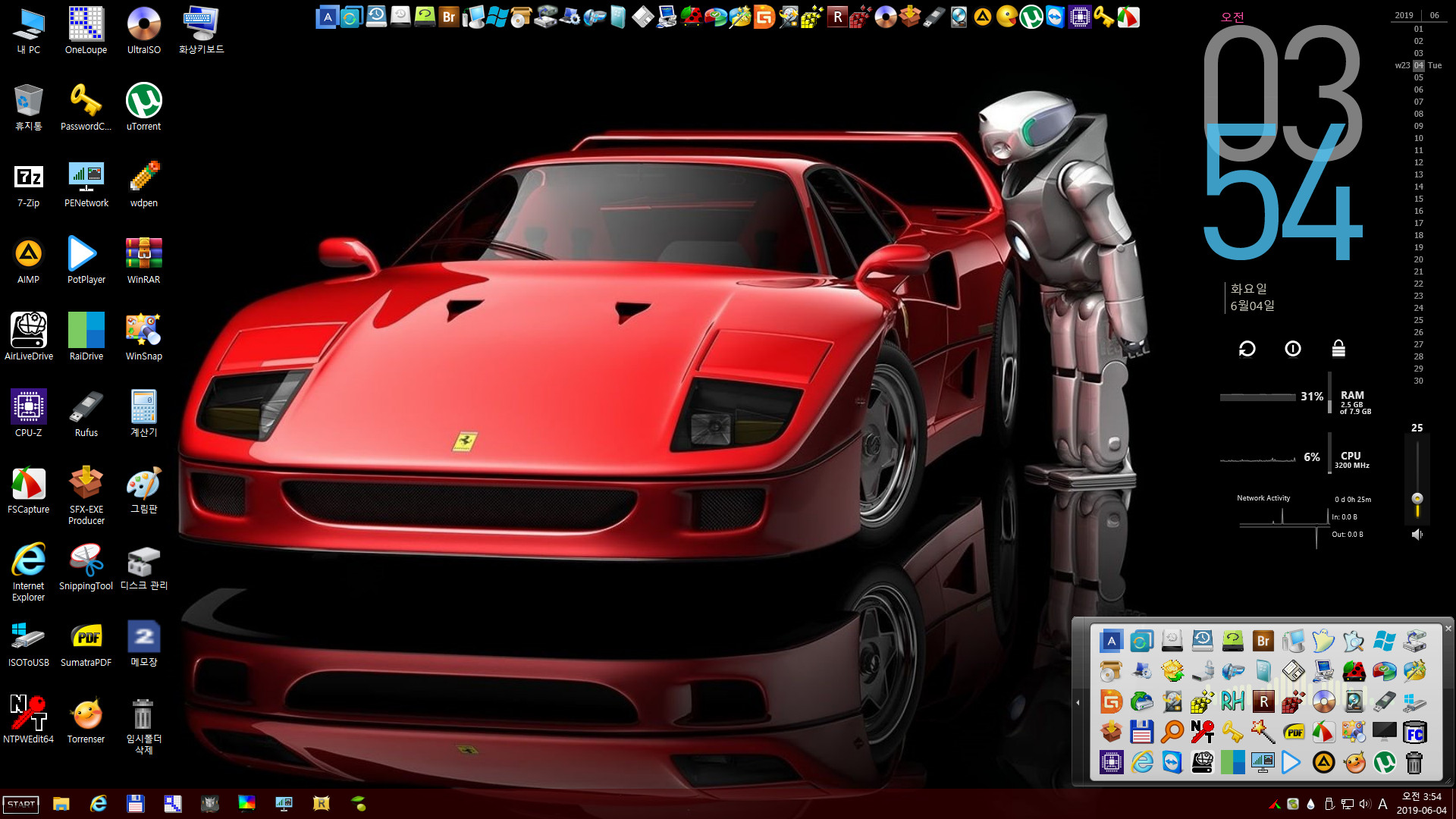The width and height of the screenshot is (1456, 819).
Task: Open Resource Hacker RH icon in launcher panel
Action: pos(1232,701)
